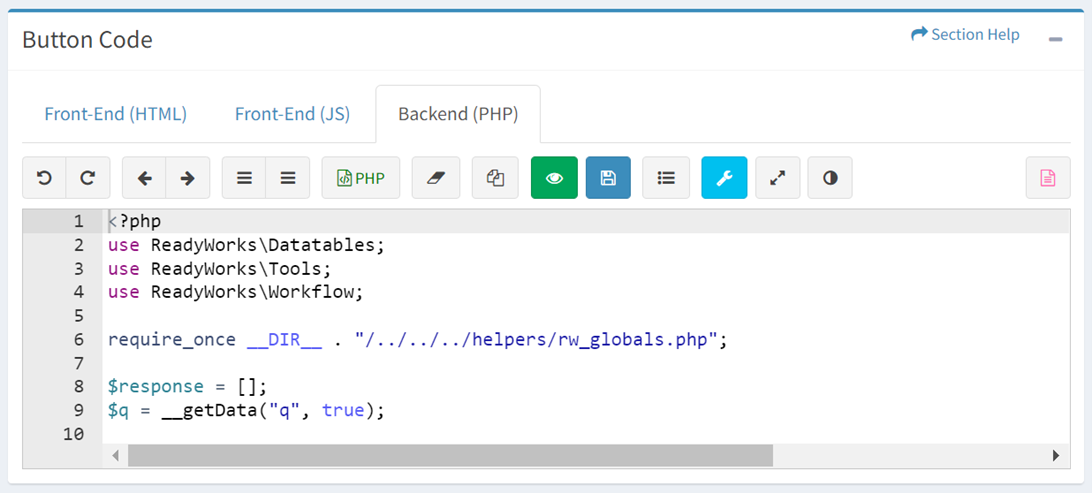
Task: Toggle editor theme with the half-circle contrast icon
Action: coord(830,178)
